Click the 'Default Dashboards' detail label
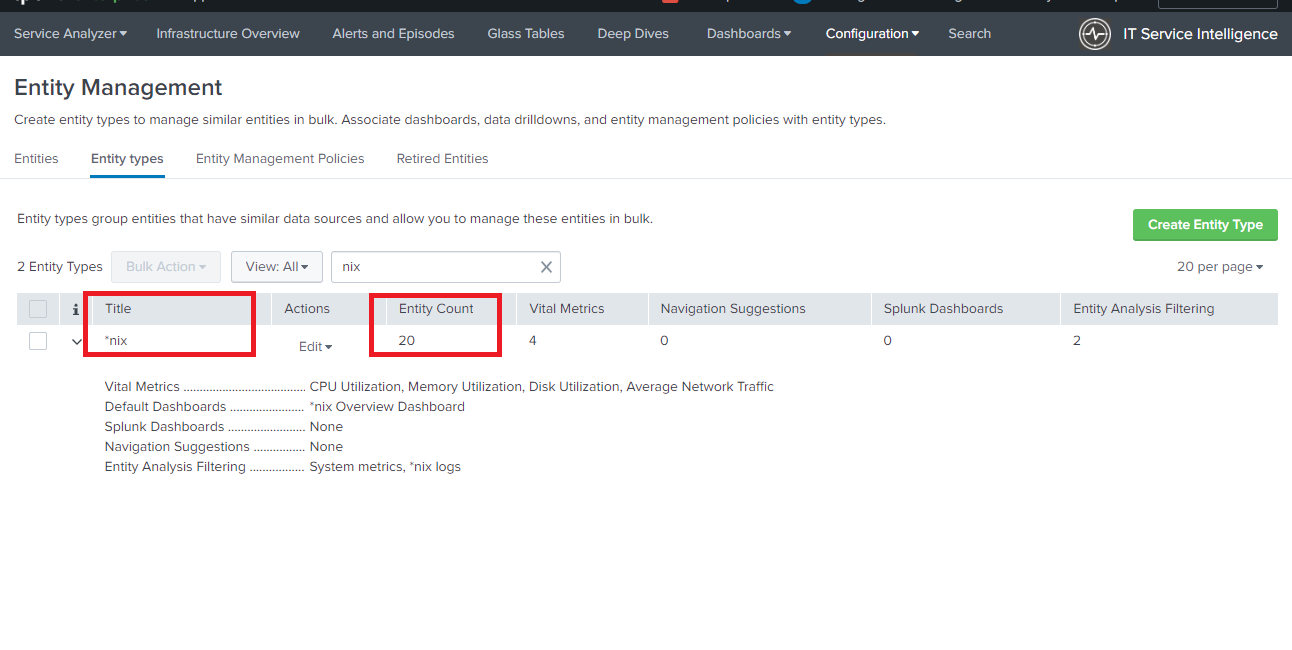This screenshot has height=650, width=1292. coord(166,407)
